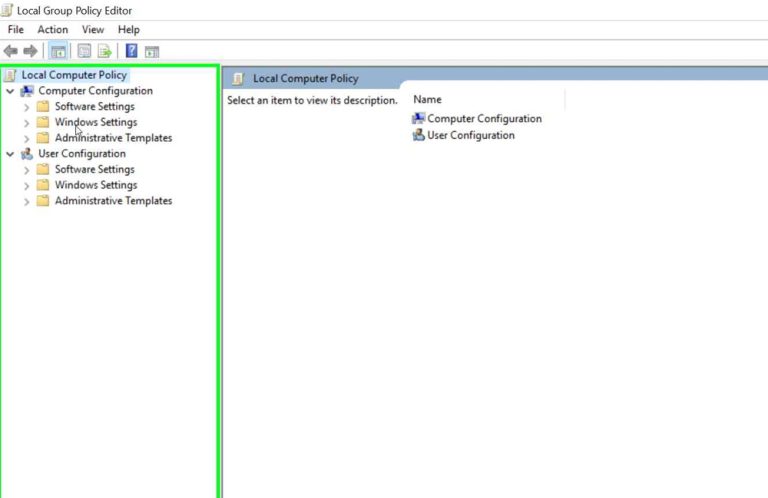The height and width of the screenshot is (498, 768).
Task: Open Properties from the toolbar icon
Action: [84, 51]
